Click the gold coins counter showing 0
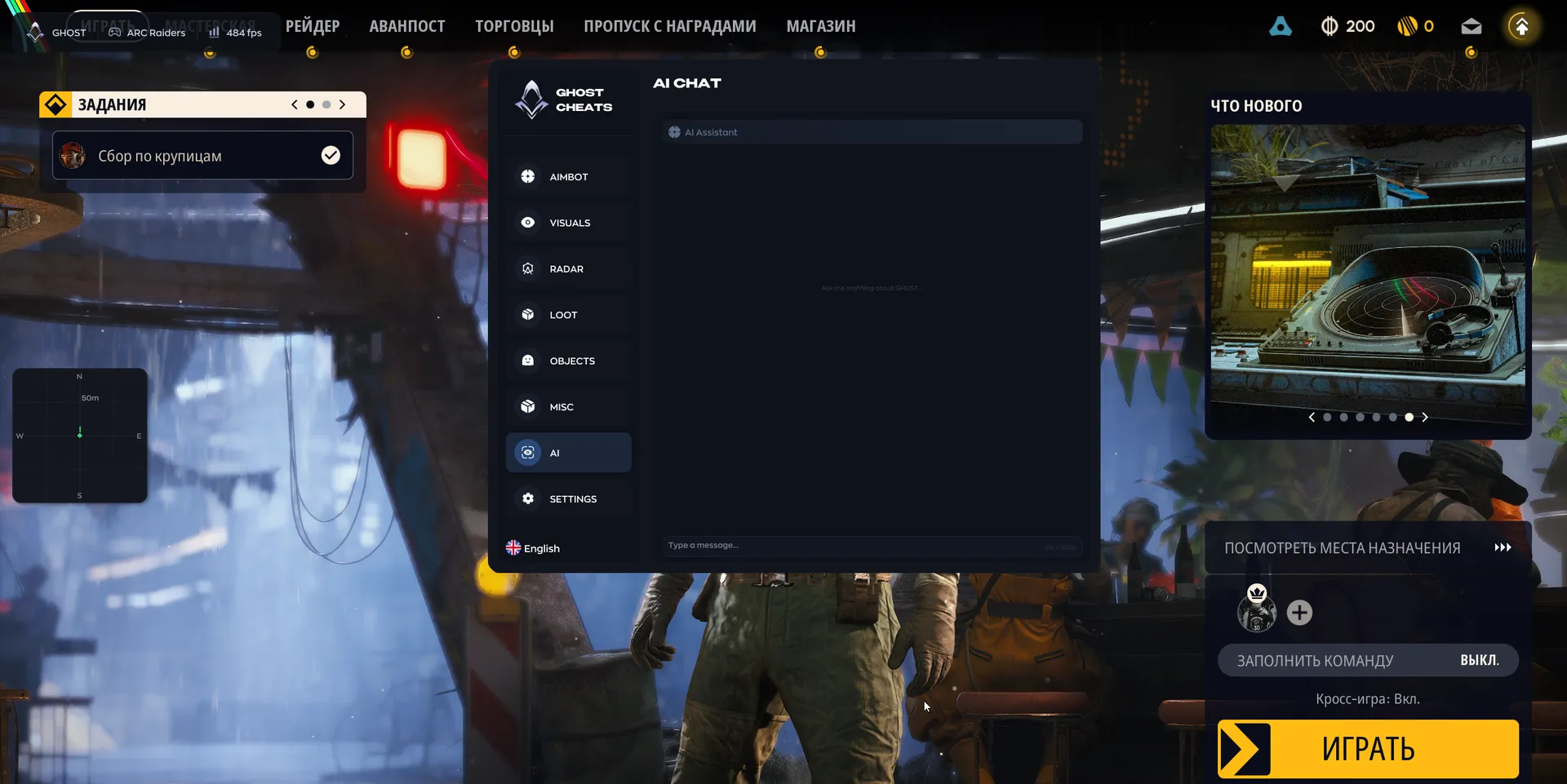The width and height of the screenshot is (1567, 784). click(1415, 26)
